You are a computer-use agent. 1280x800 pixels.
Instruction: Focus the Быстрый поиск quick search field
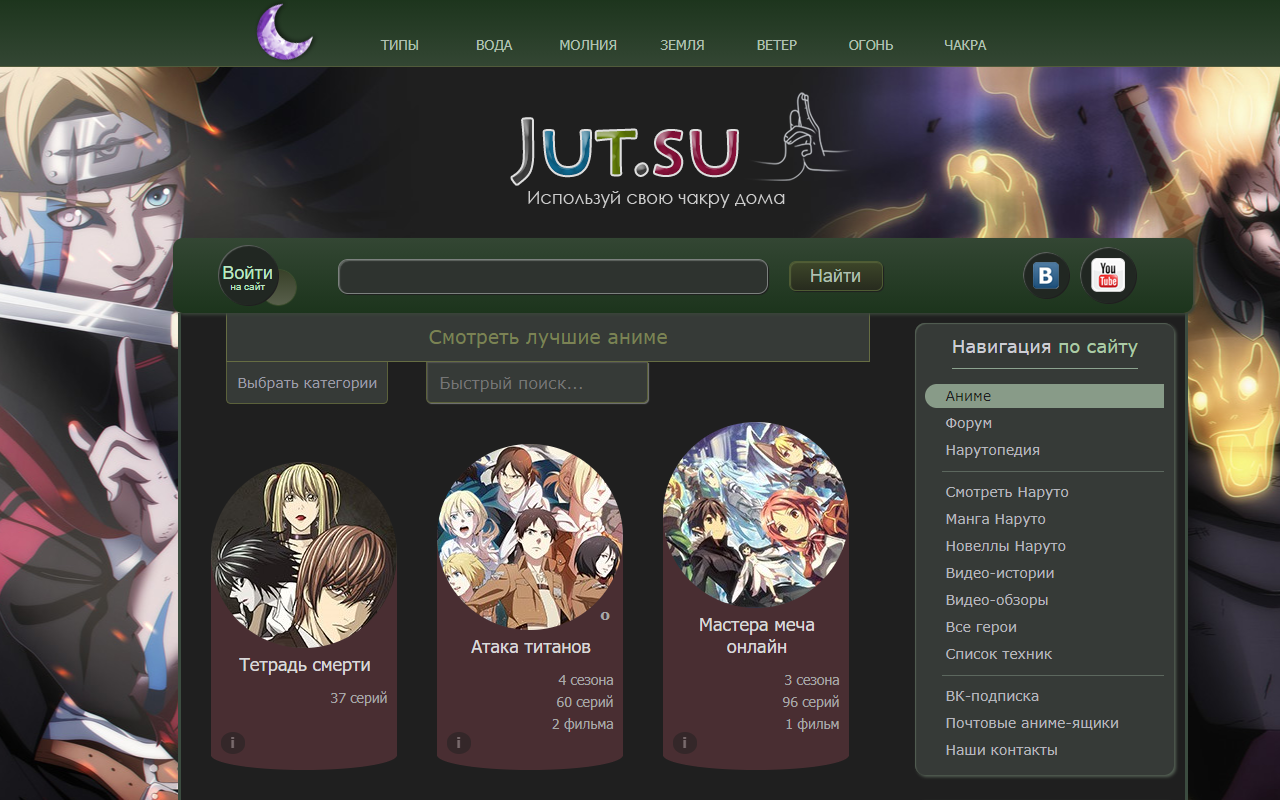pyautogui.click(x=538, y=383)
